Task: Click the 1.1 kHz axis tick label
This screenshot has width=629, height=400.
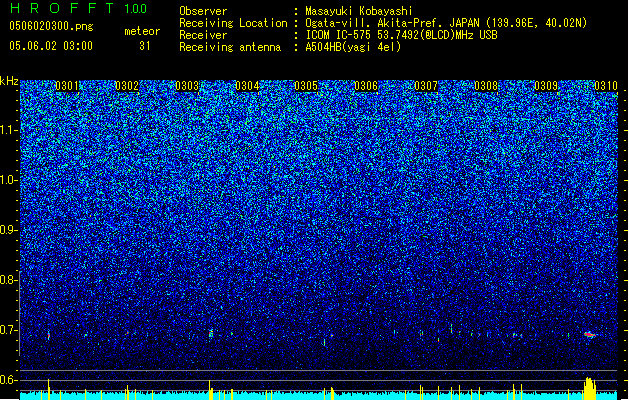Action: [x=8, y=130]
